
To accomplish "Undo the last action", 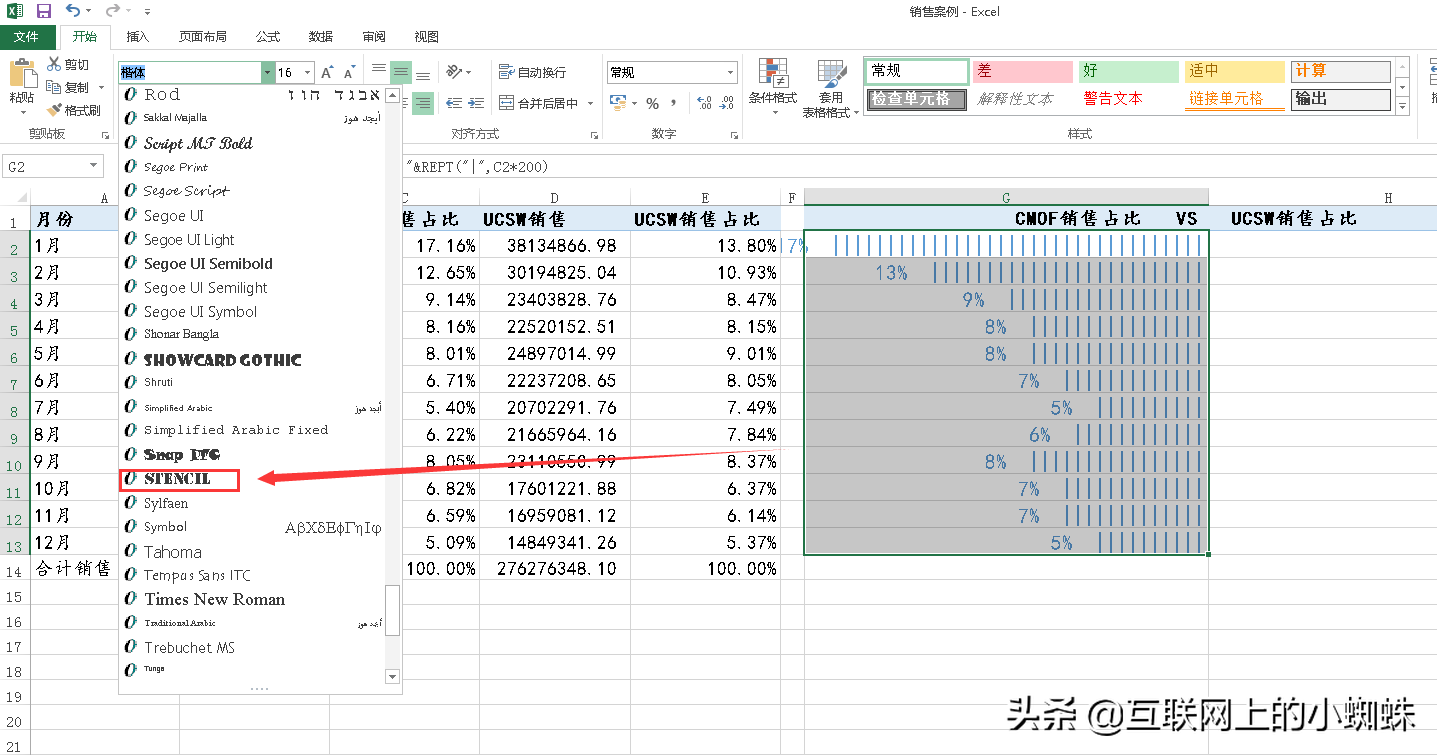I will pos(73,12).
